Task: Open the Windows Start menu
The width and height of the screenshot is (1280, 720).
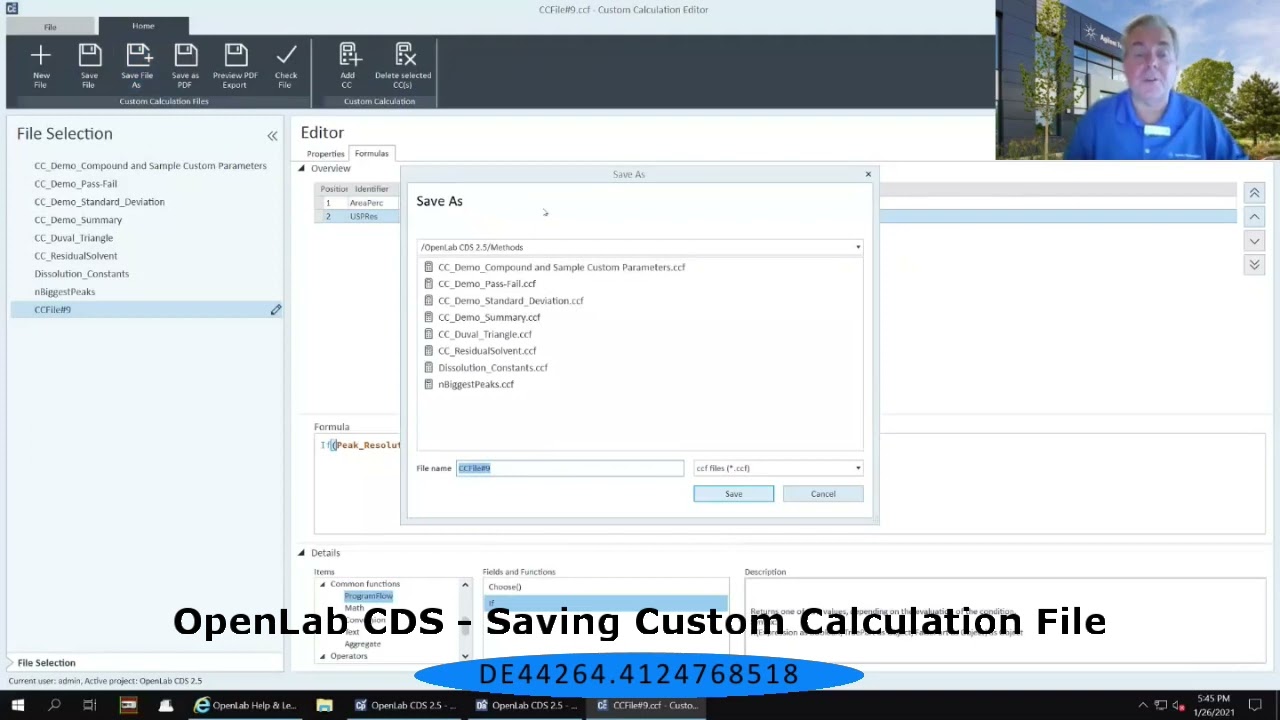Action: click(17, 705)
